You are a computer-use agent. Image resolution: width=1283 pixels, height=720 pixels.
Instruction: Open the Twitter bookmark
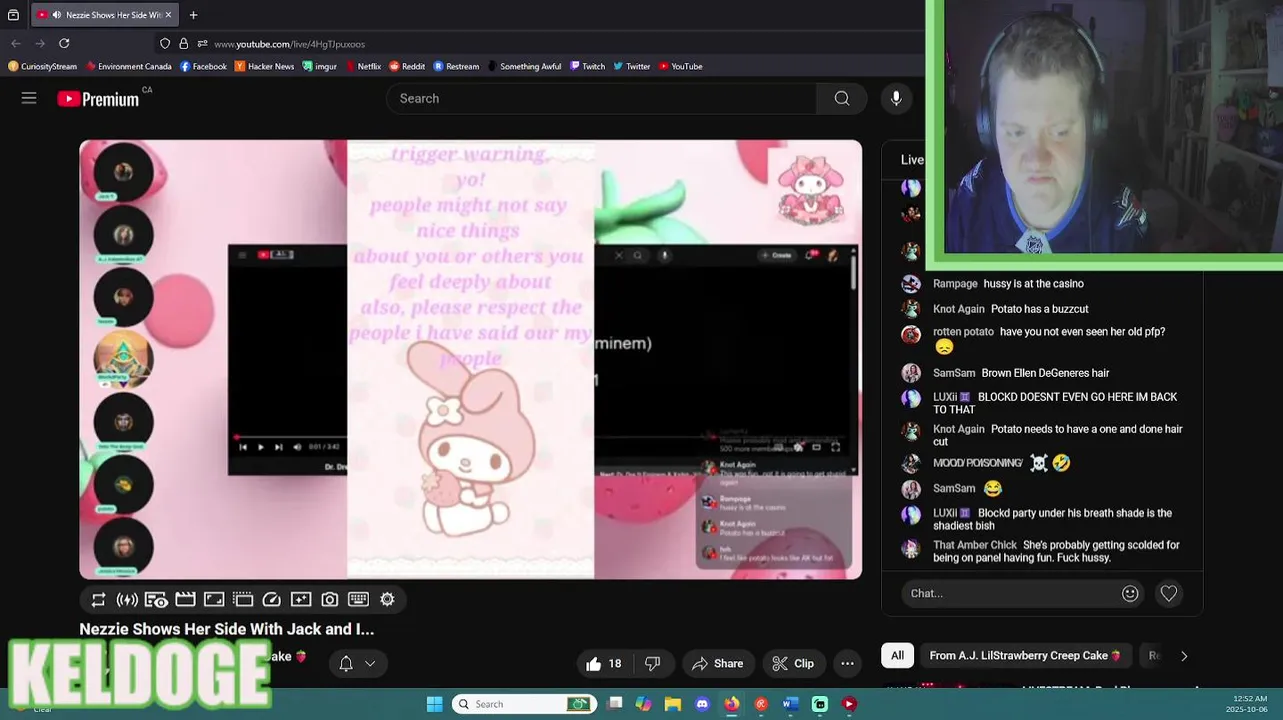pyautogui.click(x=632, y=66)
